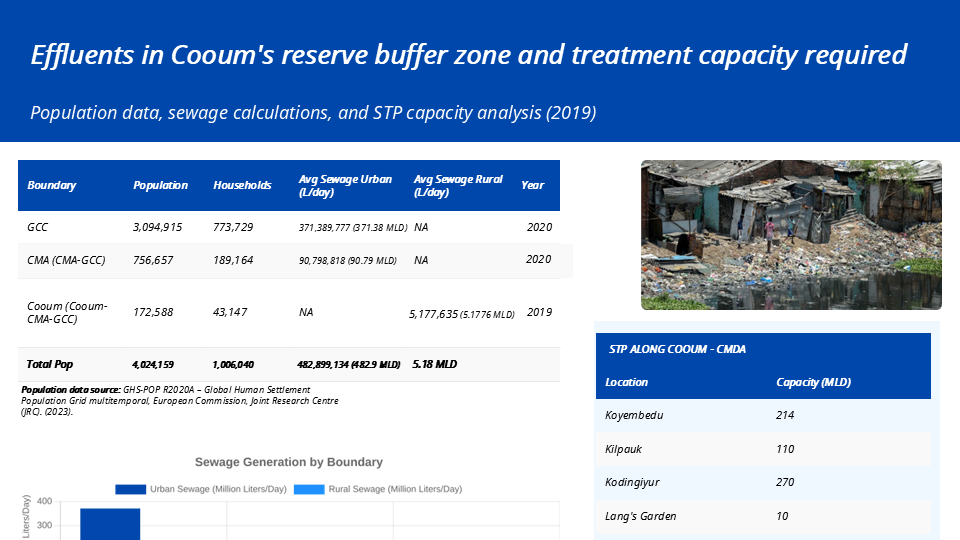Image resolution: width=960 pixels, height=540 pixels.
Task: Click the STP ALONG COOUM - CMDA heading
Action: click(677, 350)
